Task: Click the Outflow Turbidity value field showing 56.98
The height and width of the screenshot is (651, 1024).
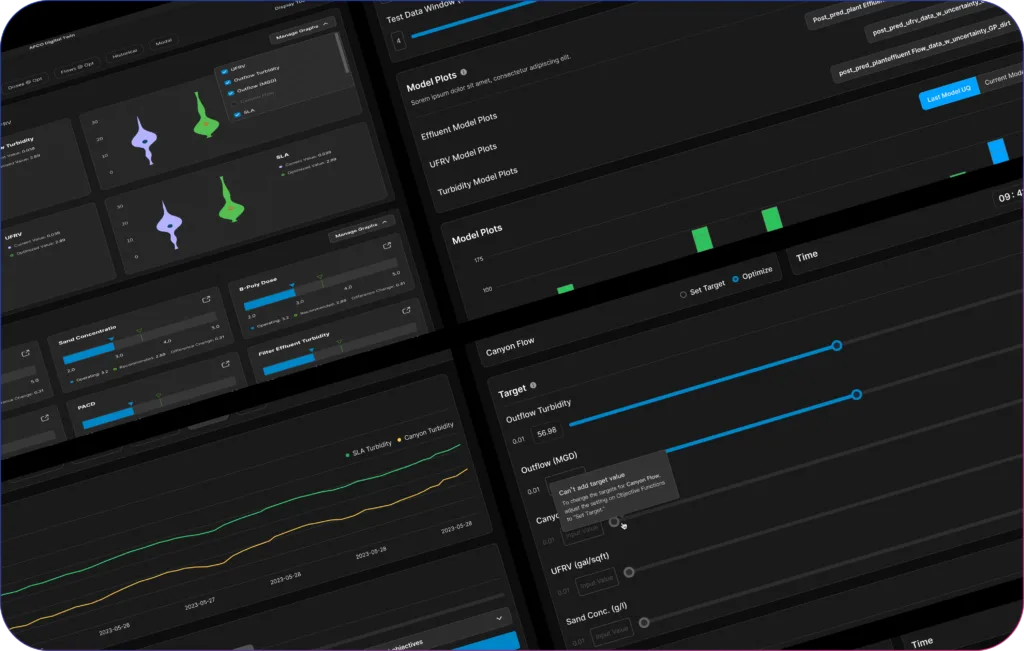Action: pos(547,433)
